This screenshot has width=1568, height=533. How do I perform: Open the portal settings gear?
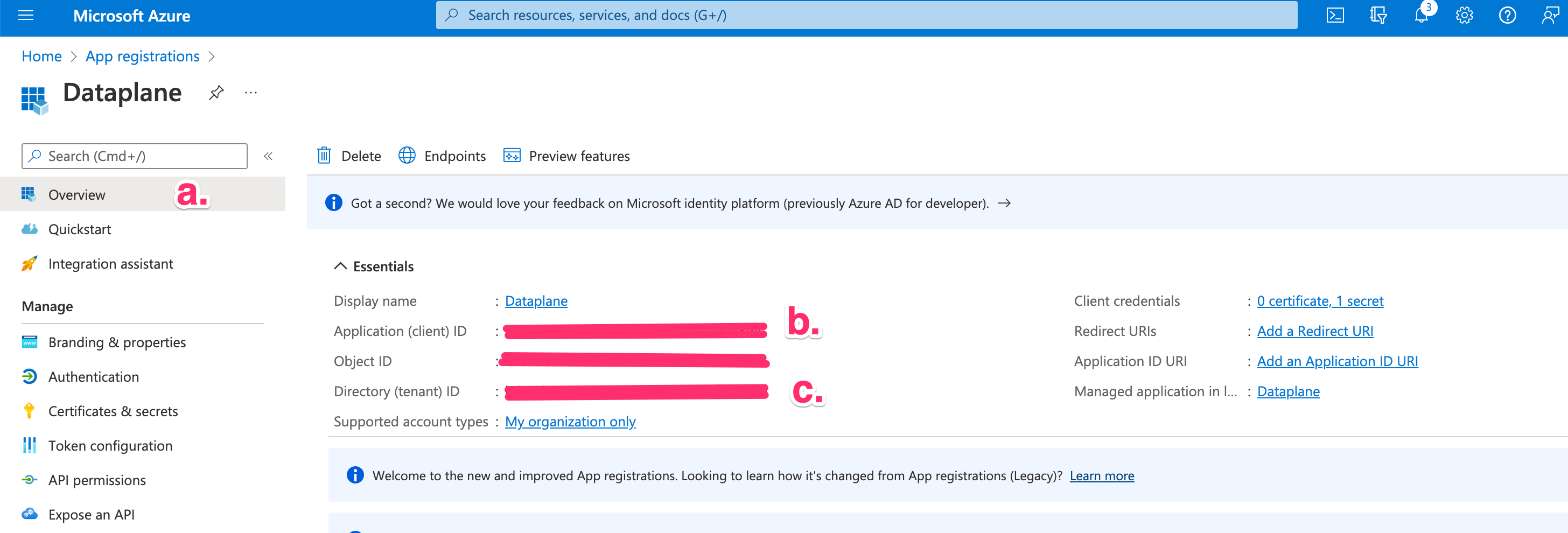coord(1465,15)
